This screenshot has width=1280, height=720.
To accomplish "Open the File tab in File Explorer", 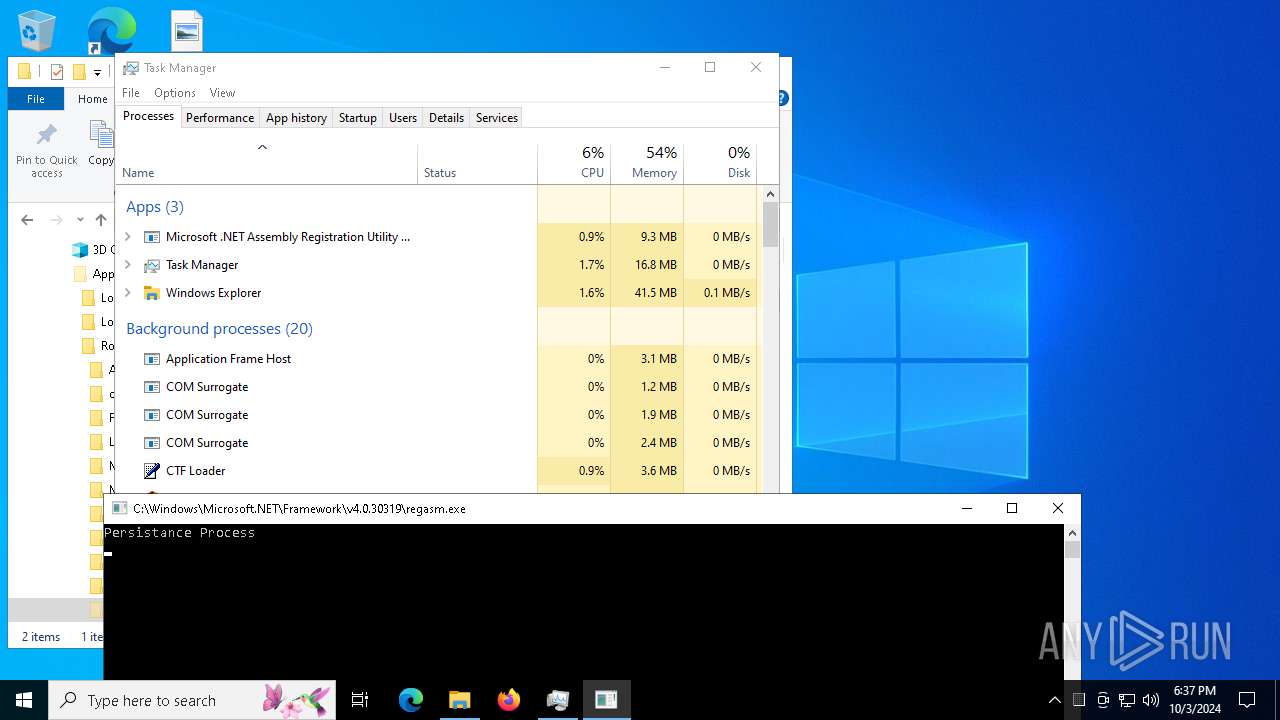I will 36,99.
